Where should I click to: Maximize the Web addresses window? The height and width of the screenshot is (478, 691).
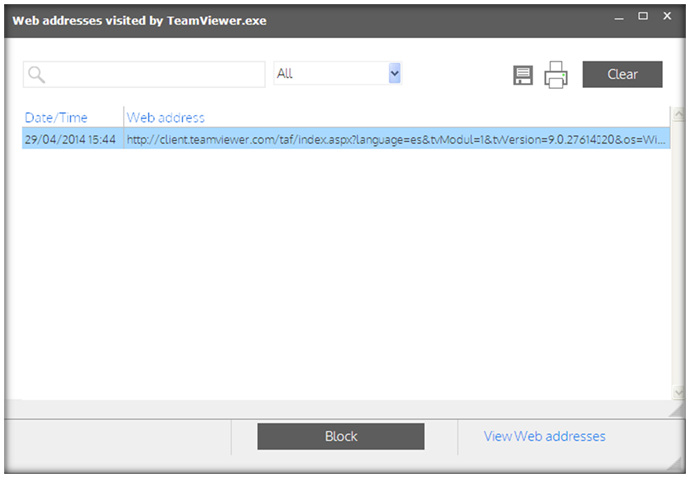click(x=643, y=16)
